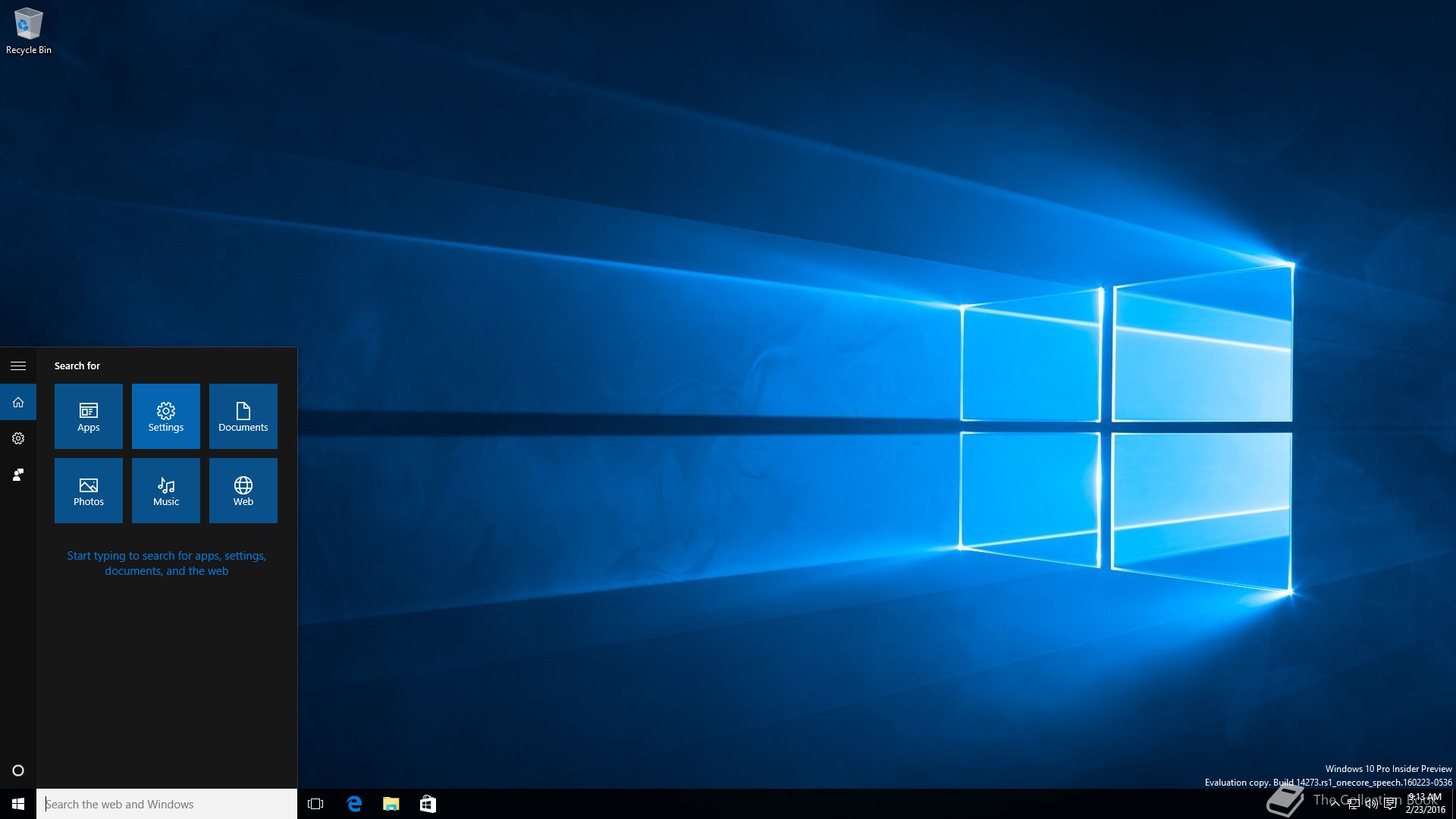Open Action Center notifications icon
The image size is (1456, 819).
pyautogui.click(x=1390, y=804)
